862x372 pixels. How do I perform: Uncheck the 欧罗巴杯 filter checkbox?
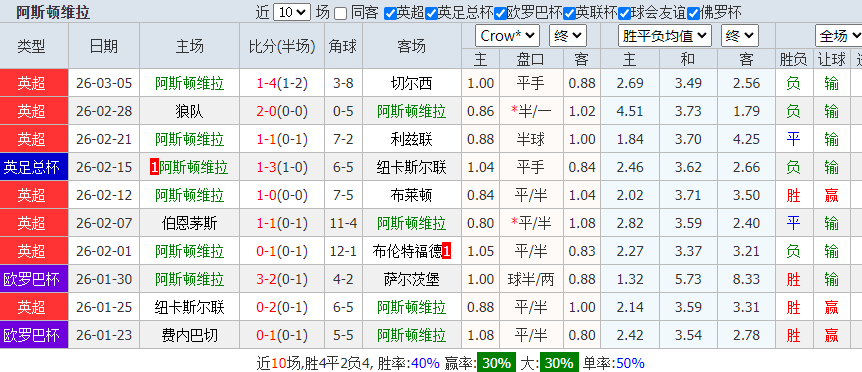500,13
